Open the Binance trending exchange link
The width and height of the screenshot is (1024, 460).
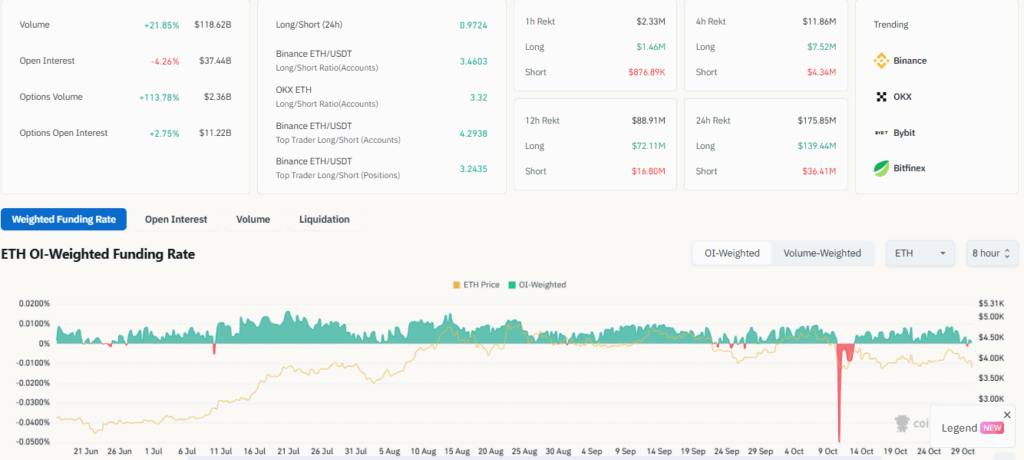click(909, 61)
